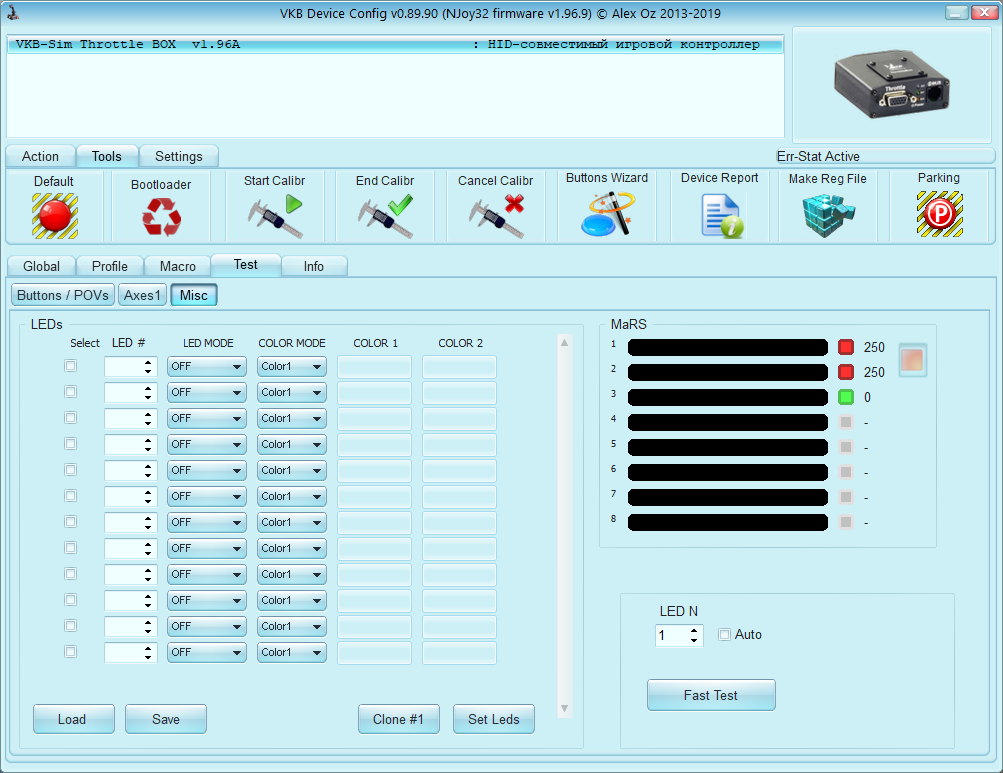Click the Default red button icon

(54, 214)
